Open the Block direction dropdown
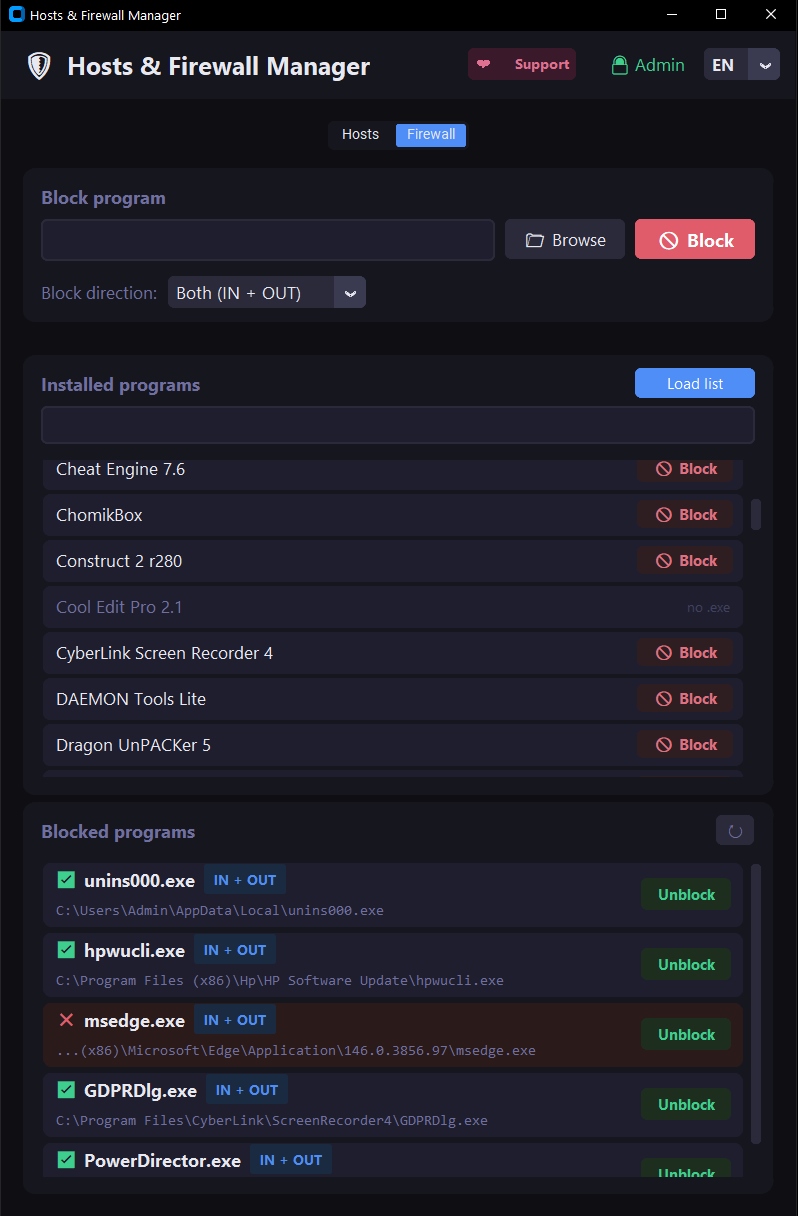This screenshot has width=798, height=1216. pos(266,293)
